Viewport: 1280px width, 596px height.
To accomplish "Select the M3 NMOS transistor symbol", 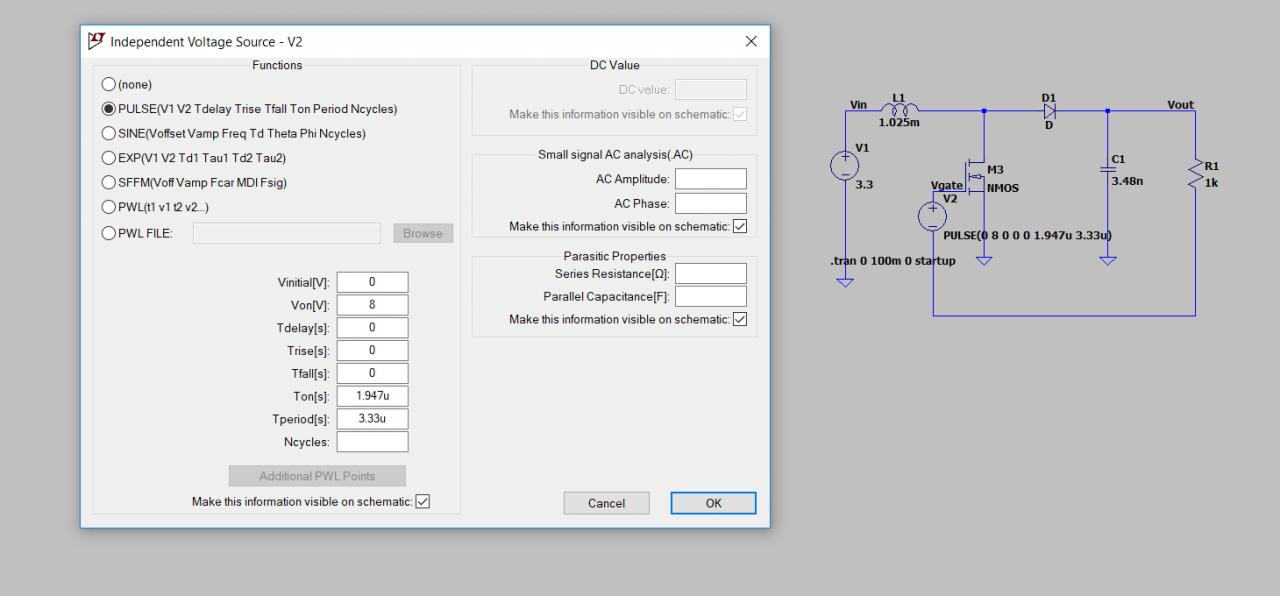I will coord(974,179).
